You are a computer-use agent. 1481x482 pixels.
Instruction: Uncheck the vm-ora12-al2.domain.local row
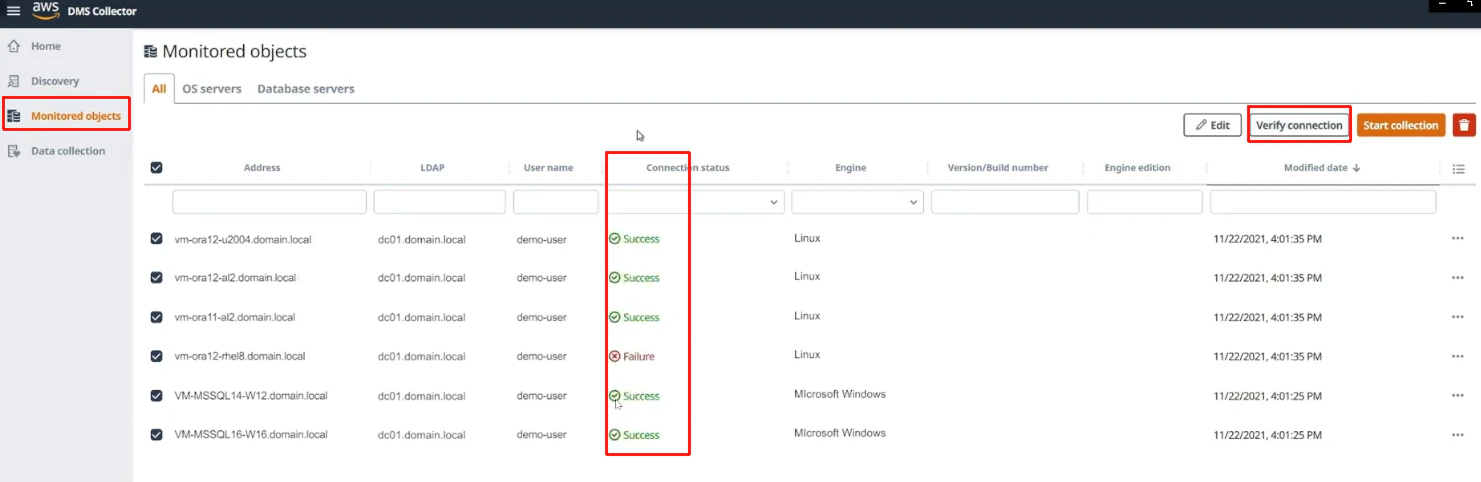[156, 278]
